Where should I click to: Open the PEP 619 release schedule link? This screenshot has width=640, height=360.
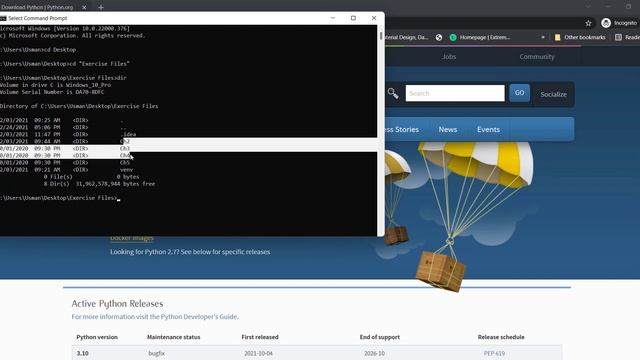pos(494,353)
